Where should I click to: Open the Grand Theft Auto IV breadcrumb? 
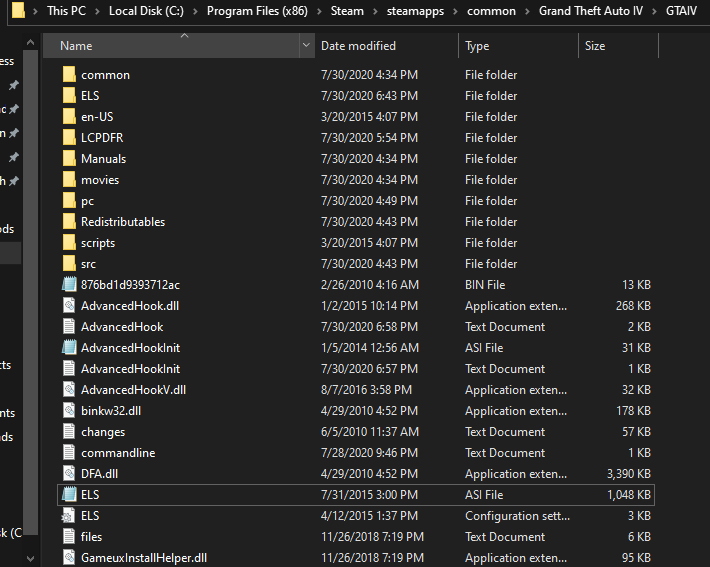(x=590, y=11)
